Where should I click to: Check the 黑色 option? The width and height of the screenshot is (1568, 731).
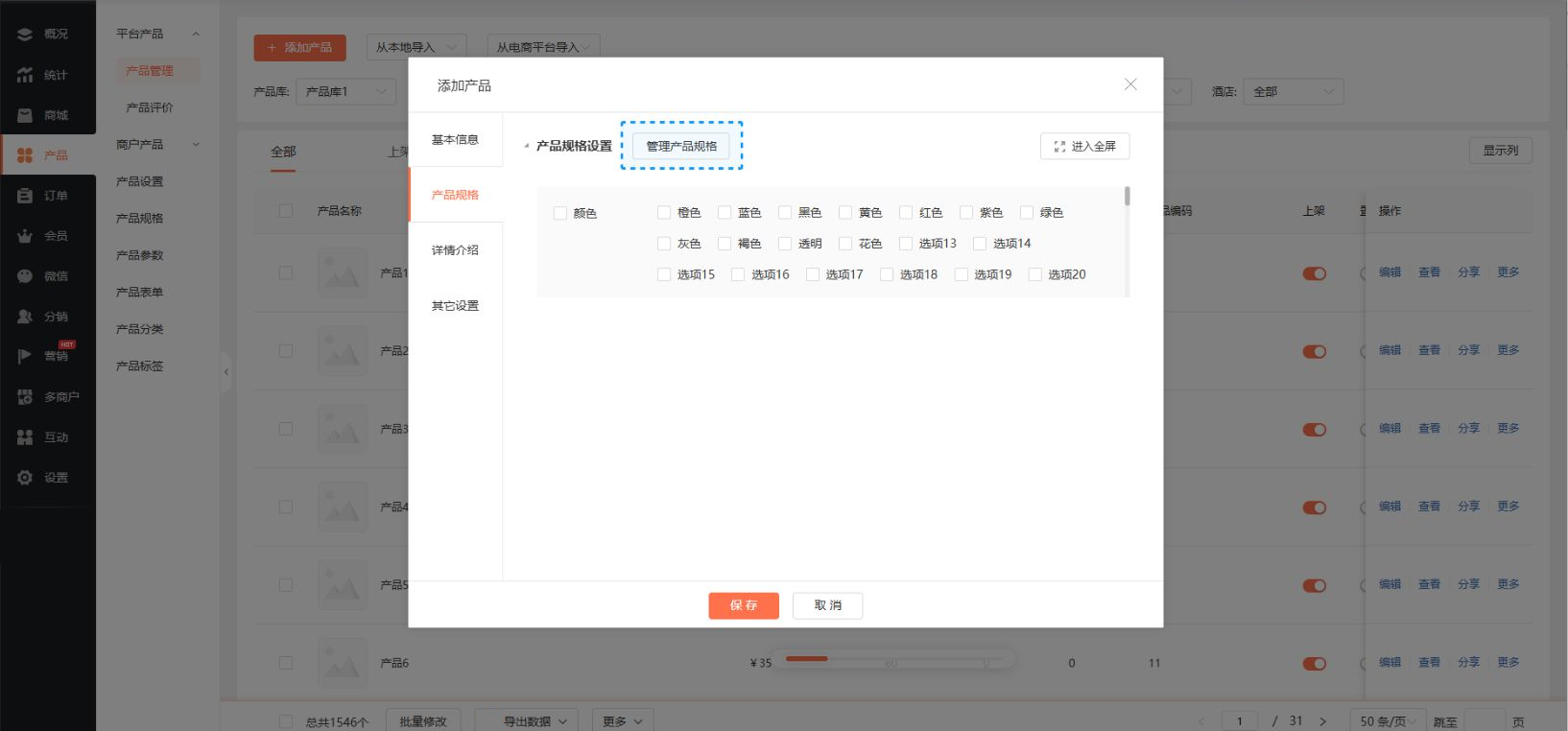pos(785,213)
